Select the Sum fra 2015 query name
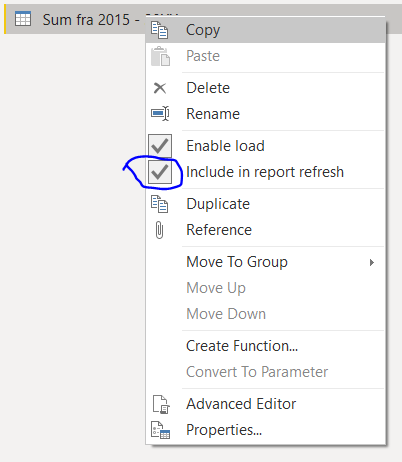The height and width of the screenshot is (462, 402). (91, 19)
